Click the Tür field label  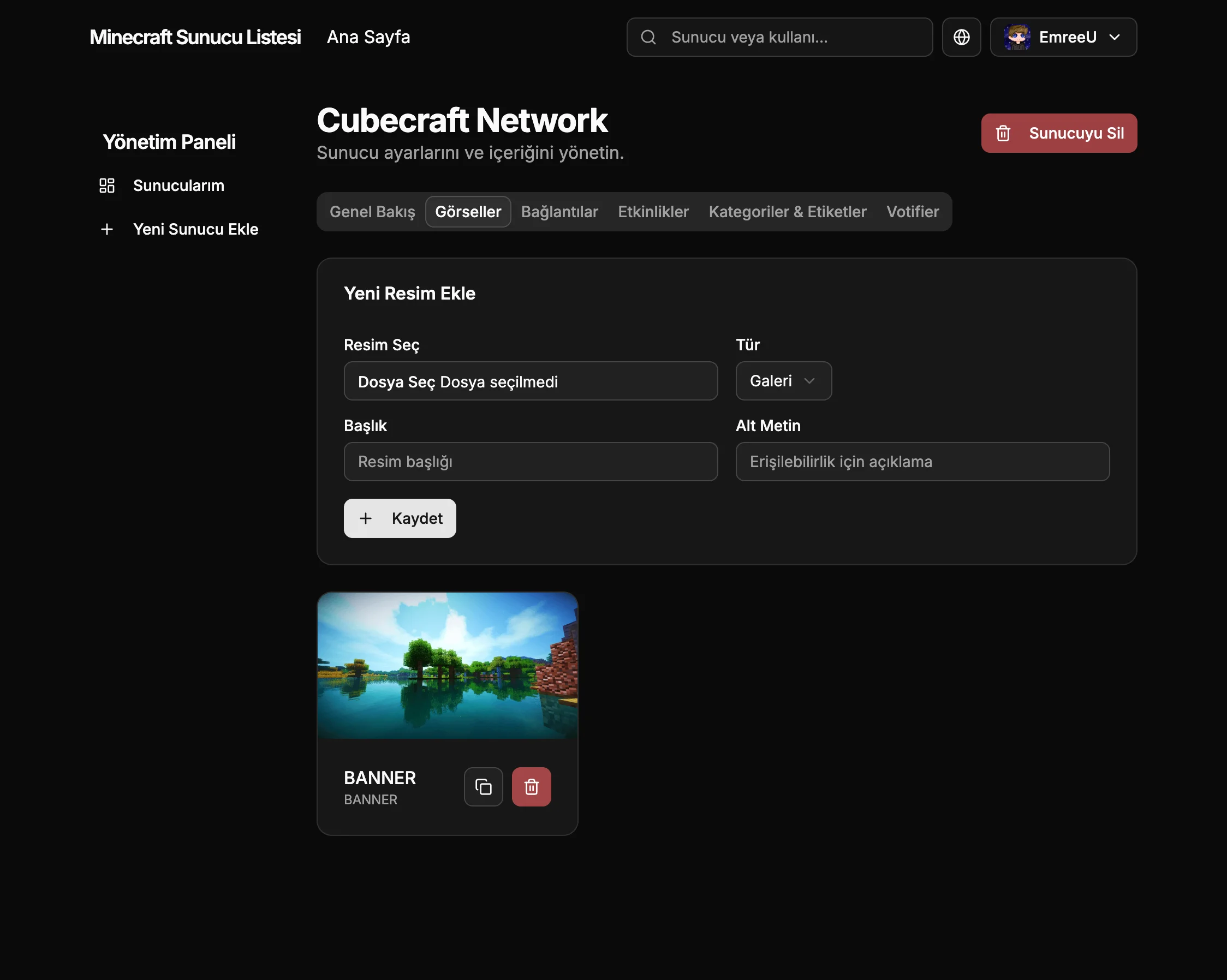[x=747, y=345]
